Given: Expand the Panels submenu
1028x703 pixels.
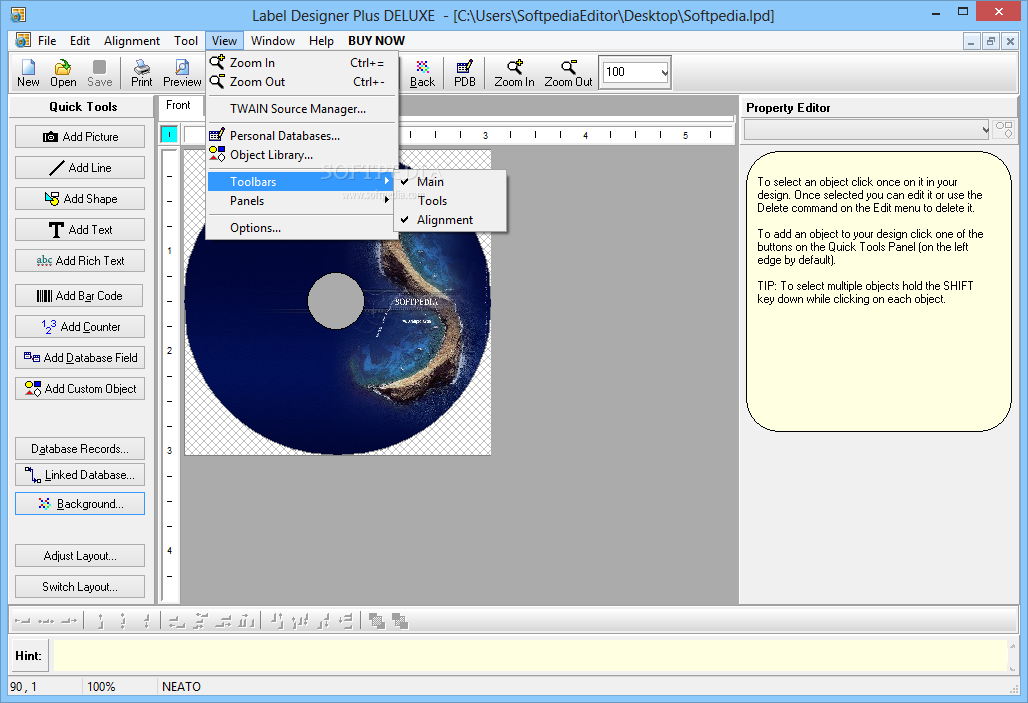Looking at the screenshot, I should coord(302,201).
